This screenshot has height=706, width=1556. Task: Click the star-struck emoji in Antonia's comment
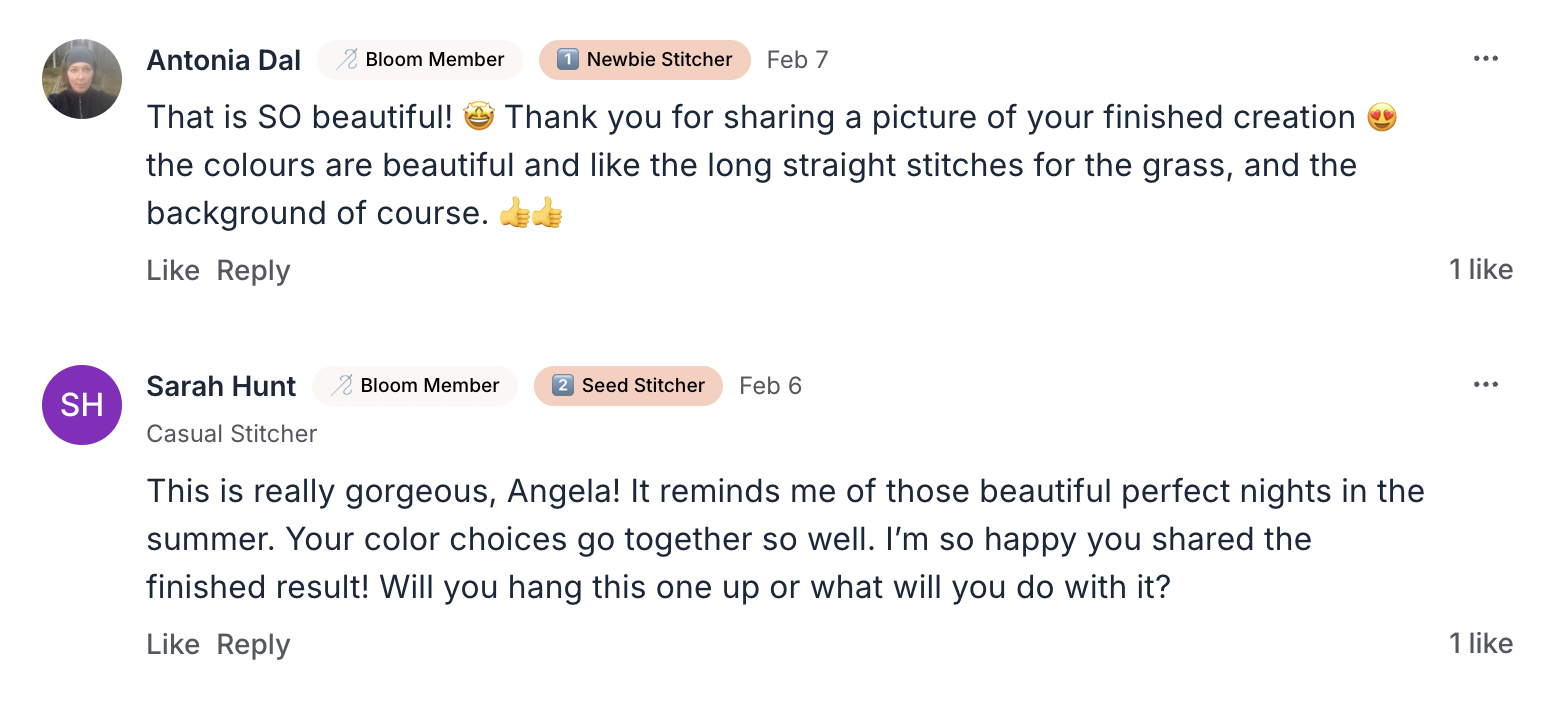coord(478,116)
